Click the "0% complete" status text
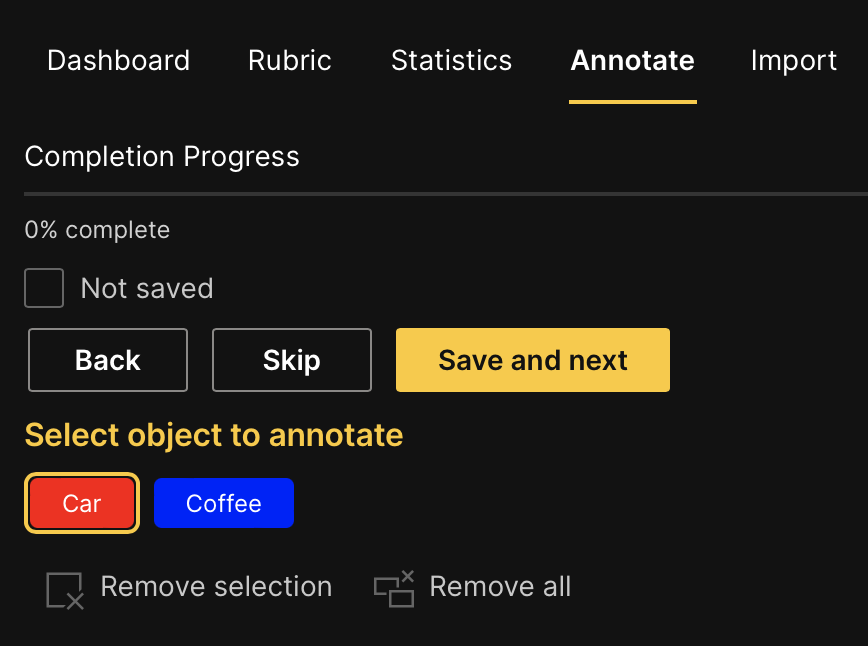 click(97, 231)
